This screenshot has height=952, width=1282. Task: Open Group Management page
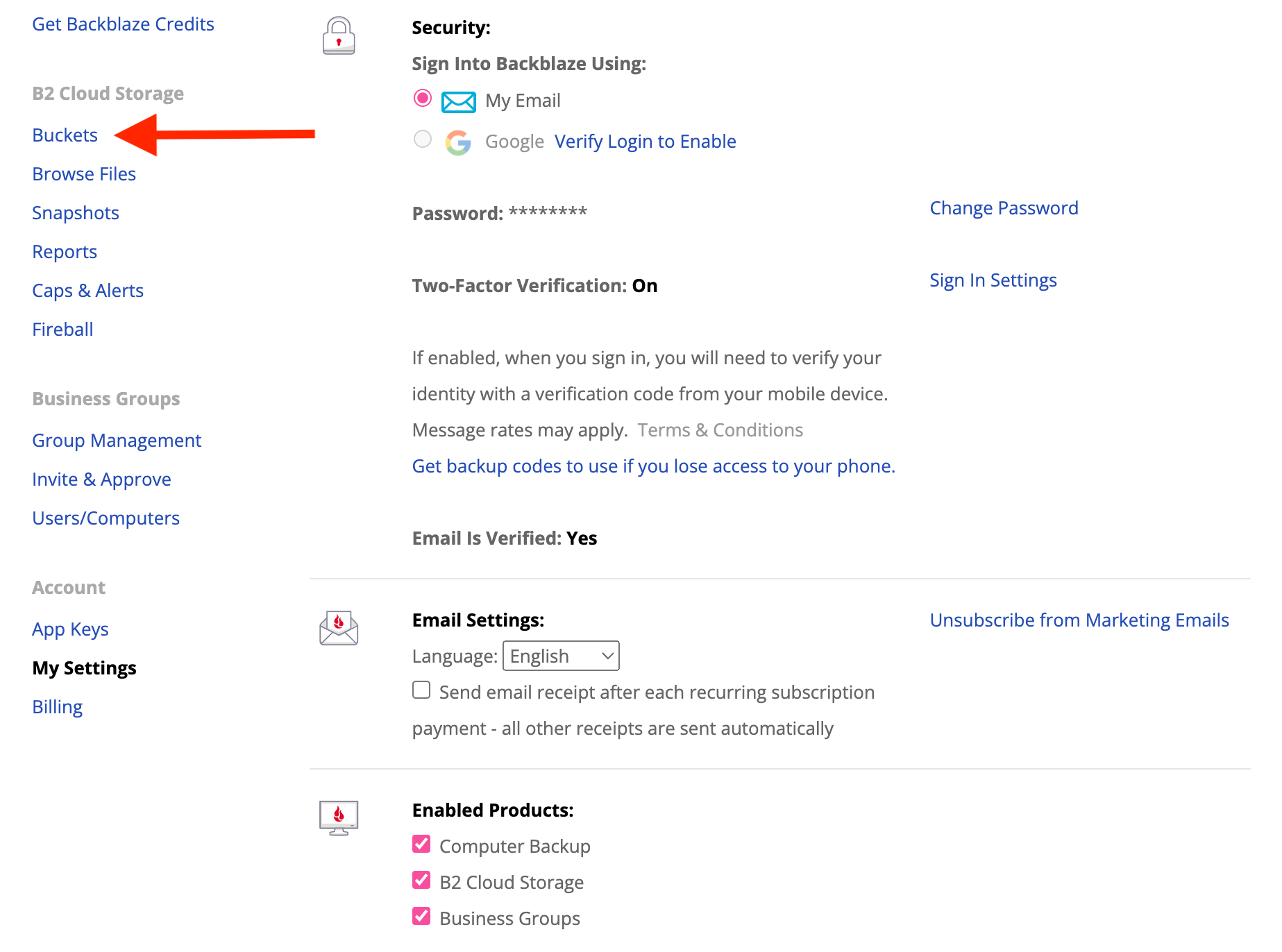pyautogui.click(x=117, y=441)
